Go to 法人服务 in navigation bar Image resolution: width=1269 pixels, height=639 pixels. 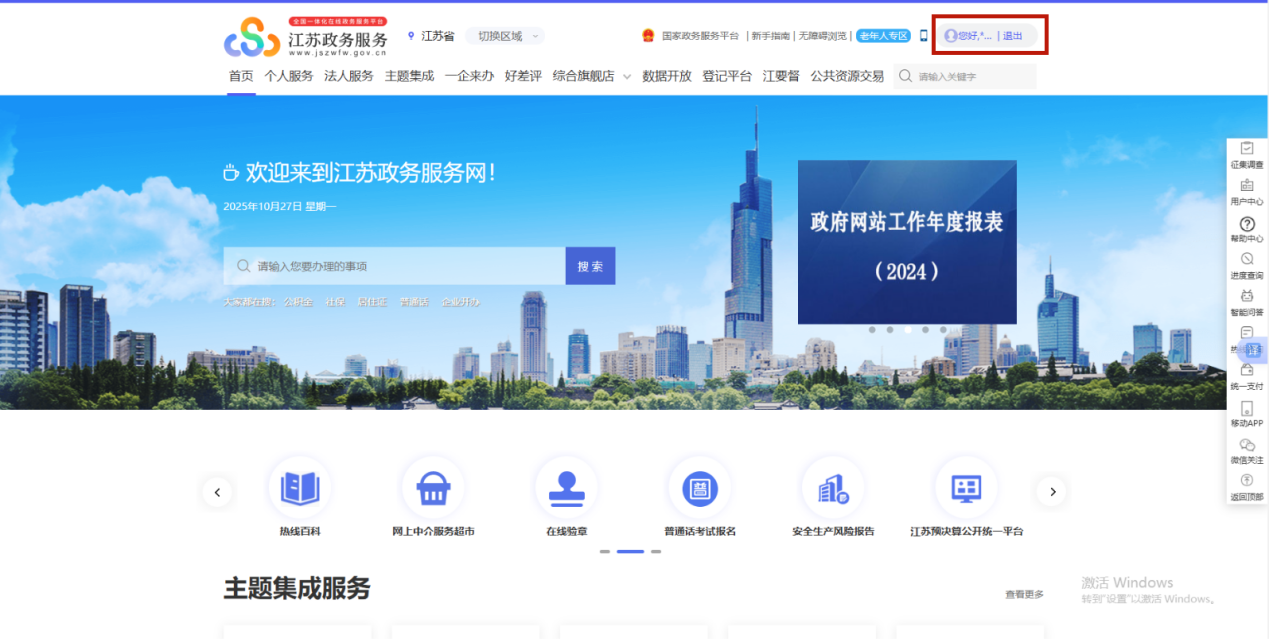pyautogui.click(x=348, y=76)
